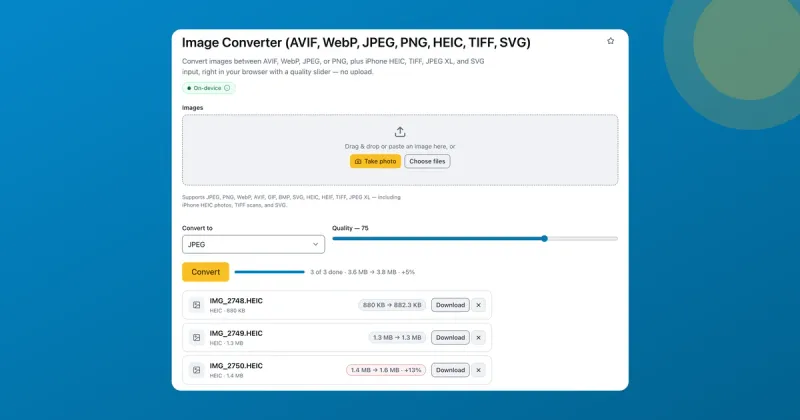The image size is (800, 420).
Task: Click the 'Quality — 75' label
Action: click(350, 228)
